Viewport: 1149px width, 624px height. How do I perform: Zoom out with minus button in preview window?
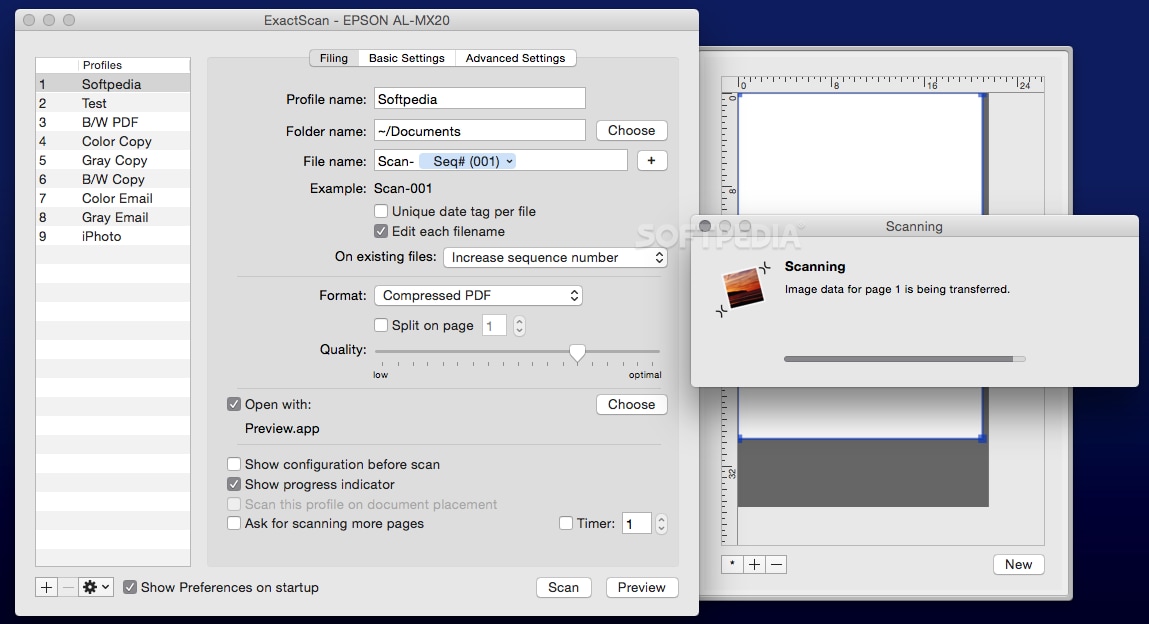(x=777, y=564)
